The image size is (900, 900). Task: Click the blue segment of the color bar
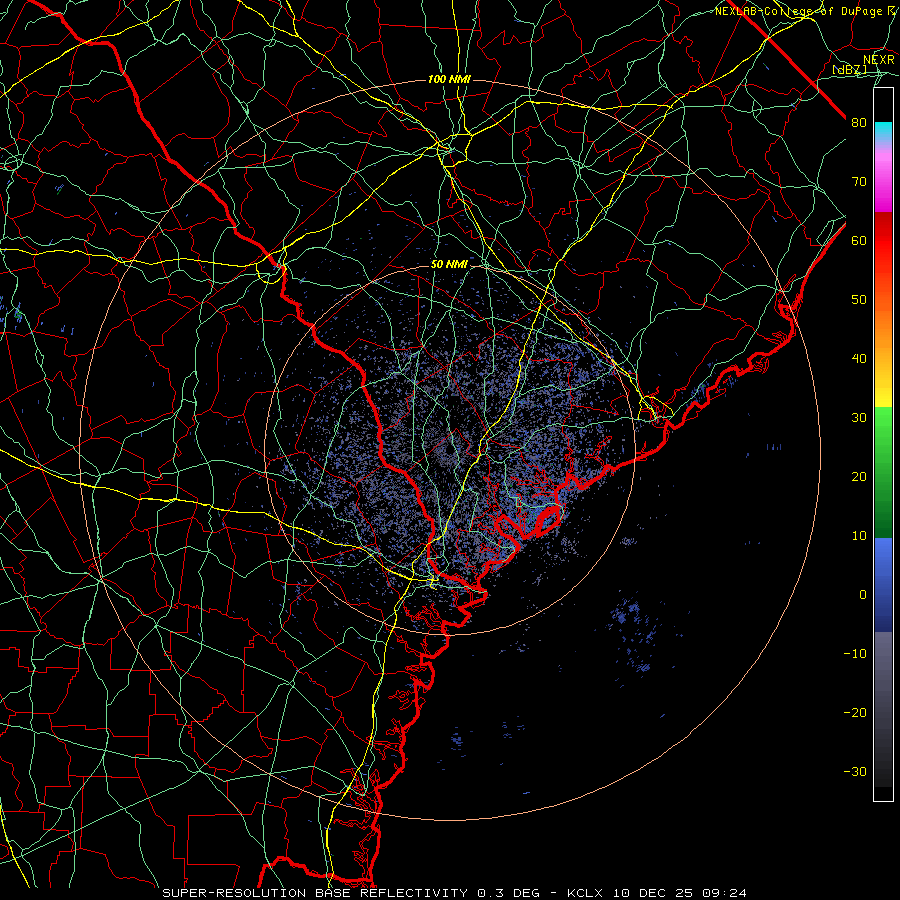883,584
